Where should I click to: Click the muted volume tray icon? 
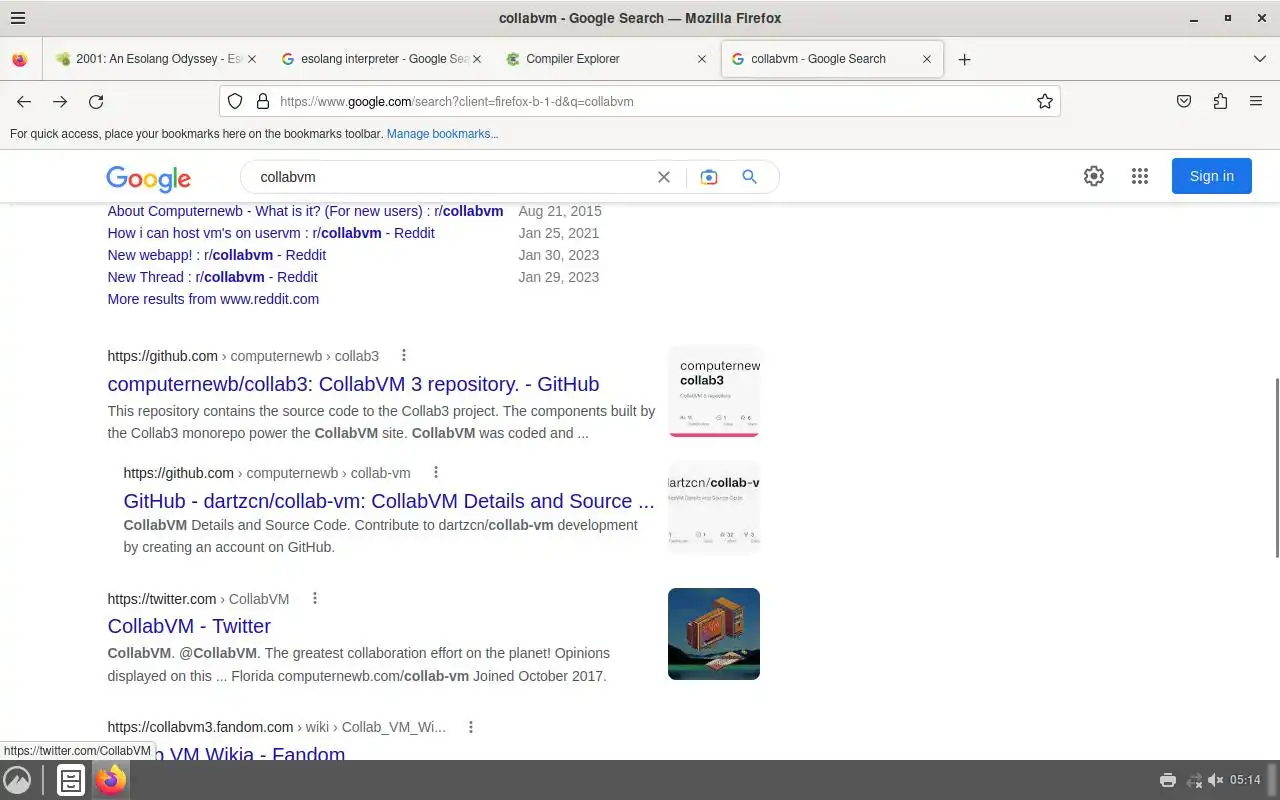point(1216,780)
